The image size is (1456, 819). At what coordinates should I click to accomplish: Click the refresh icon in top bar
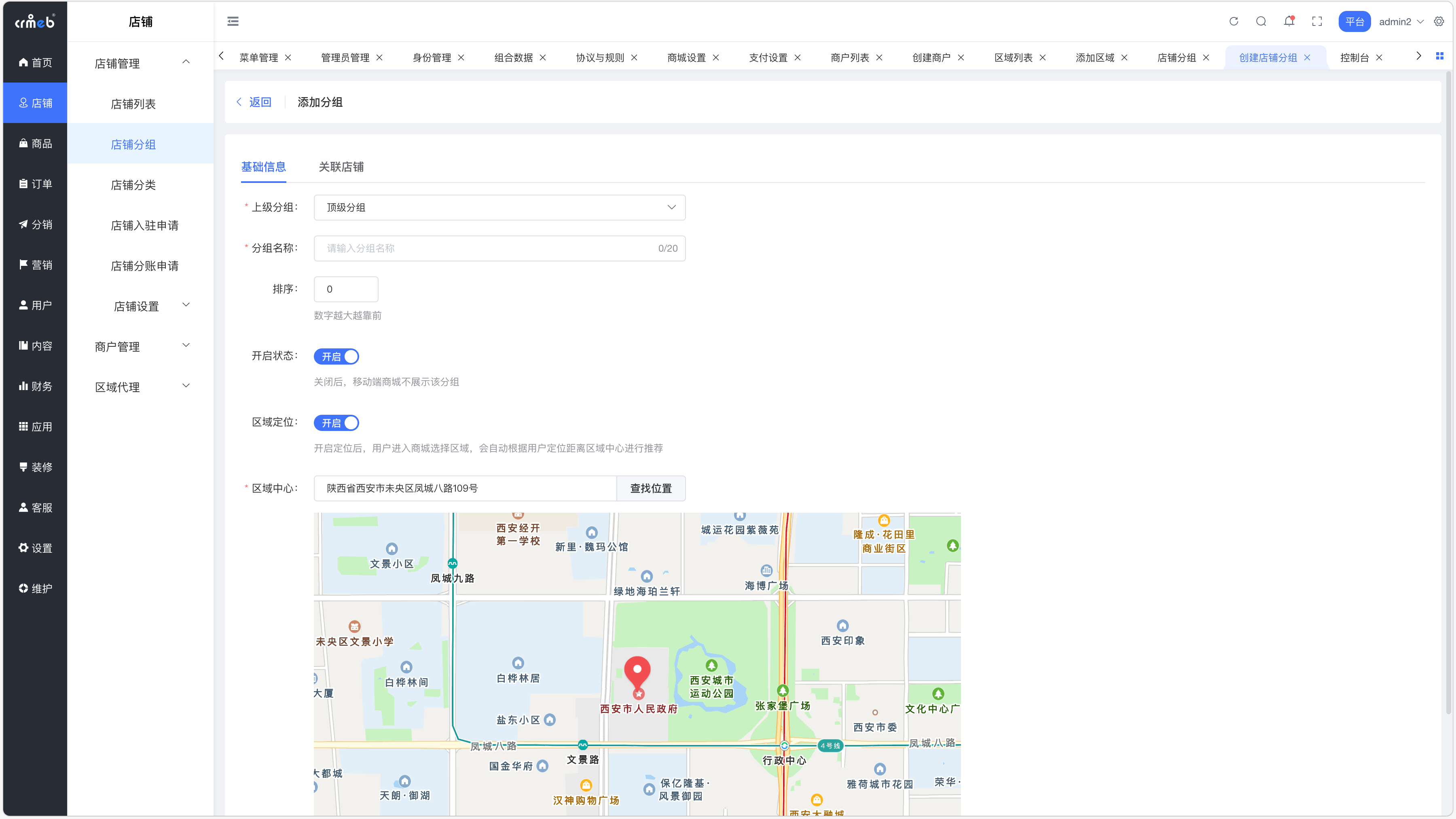pyautogui.click(x=1233, y=21)
